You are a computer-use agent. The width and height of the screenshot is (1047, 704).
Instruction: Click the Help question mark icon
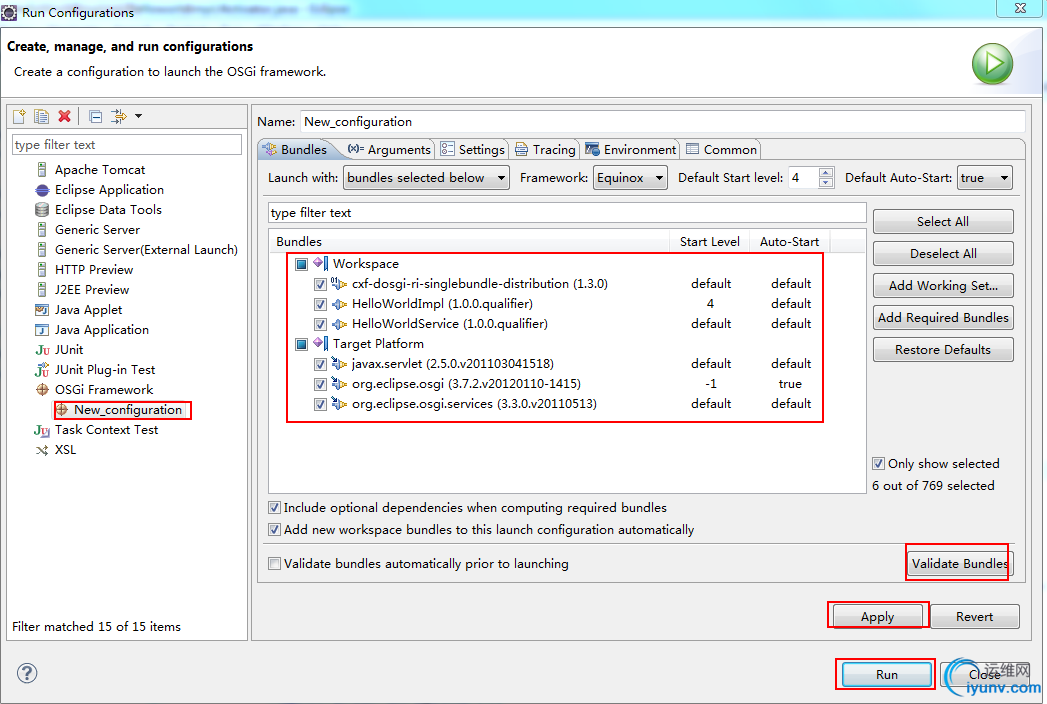pos(27,673)
